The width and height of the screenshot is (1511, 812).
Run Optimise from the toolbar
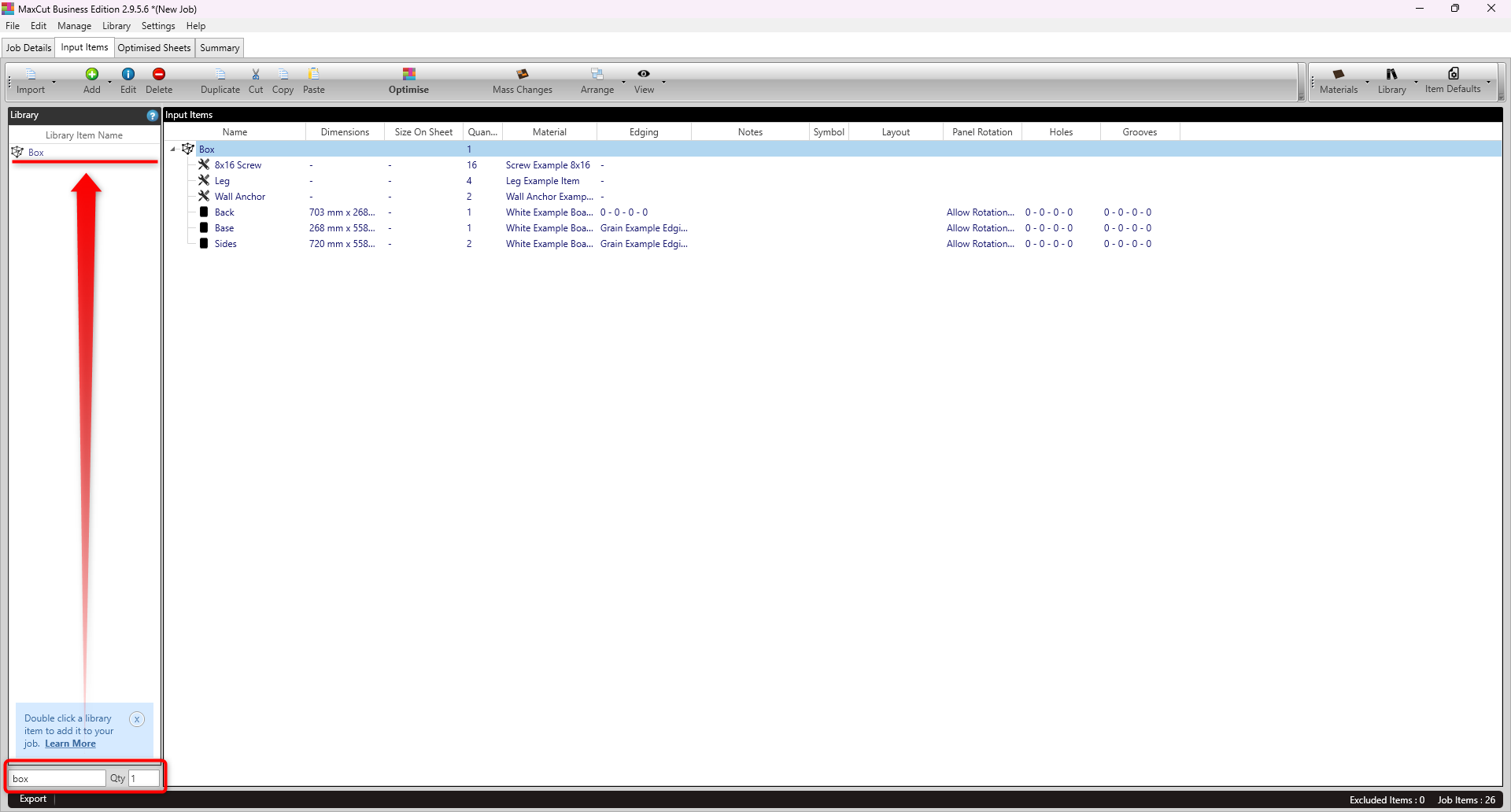coord(408,81)
